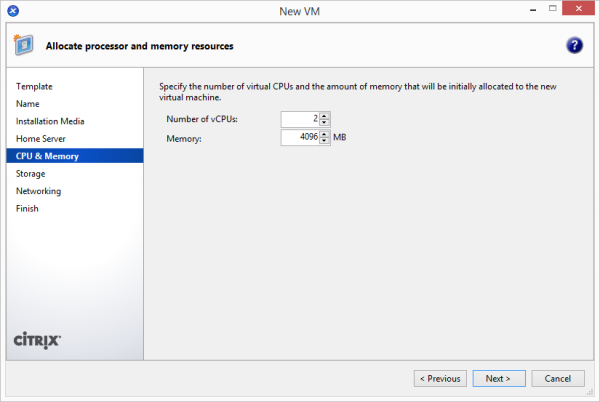Screen dimensions: 600x402
Task: Jump to the Storage step
Action: 30,174
